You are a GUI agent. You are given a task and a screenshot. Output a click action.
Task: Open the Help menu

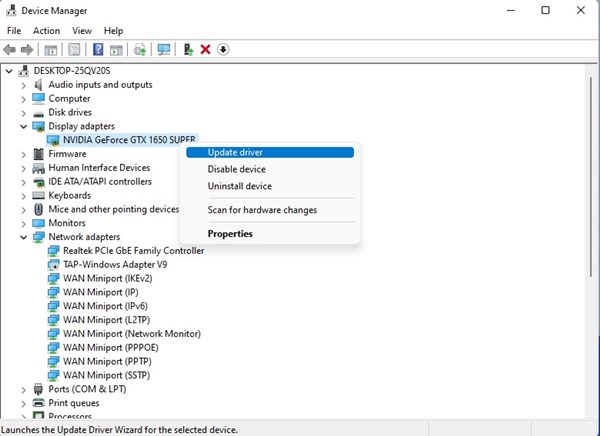point(113,31)
